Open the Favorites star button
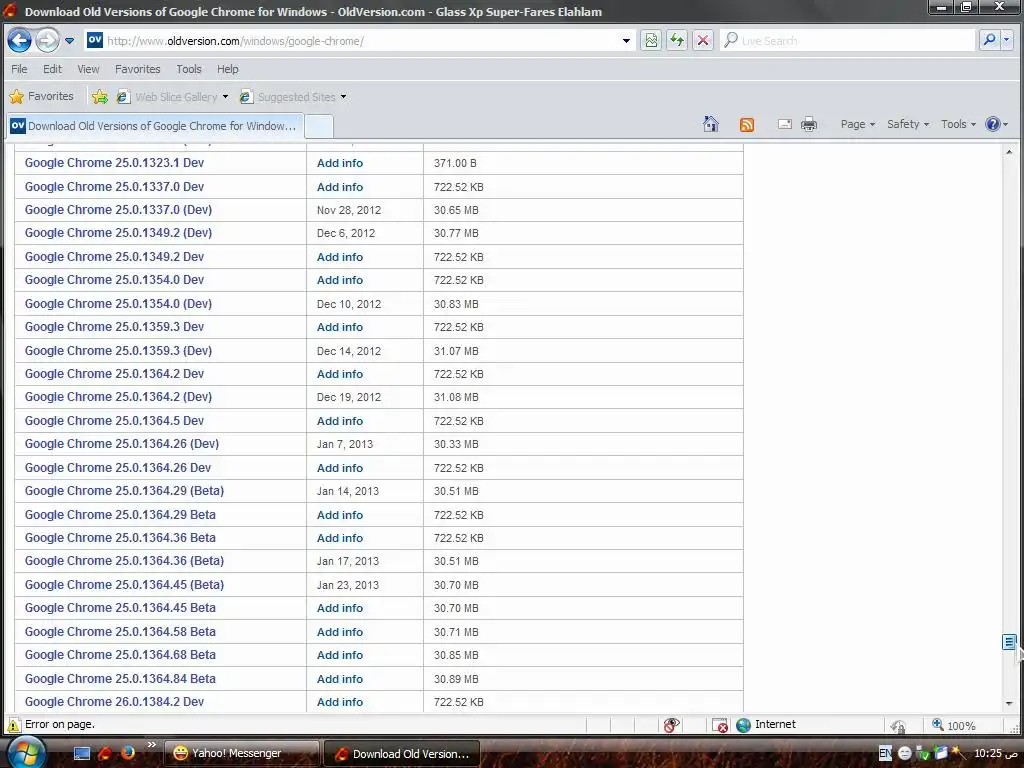Screen dimensions: 1024x768 pos(41,97)
